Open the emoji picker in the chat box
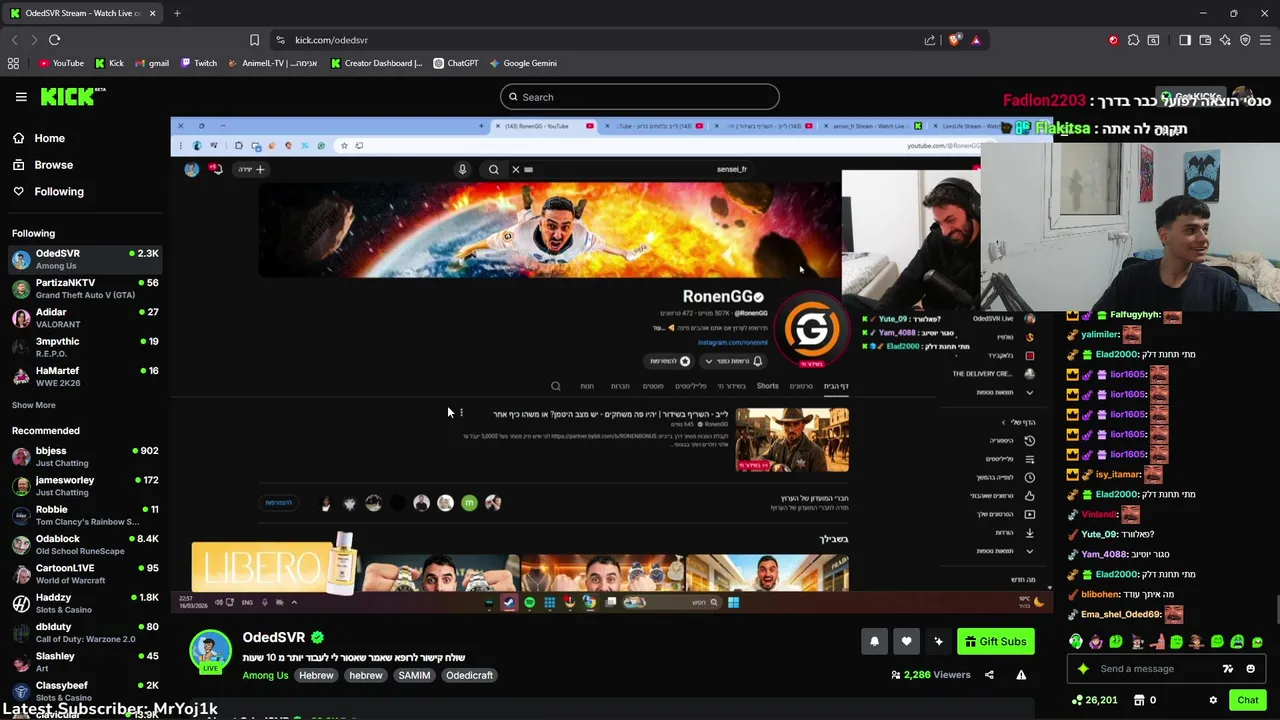Screen dimensions: 1280x720 (x=1250, y=669)
